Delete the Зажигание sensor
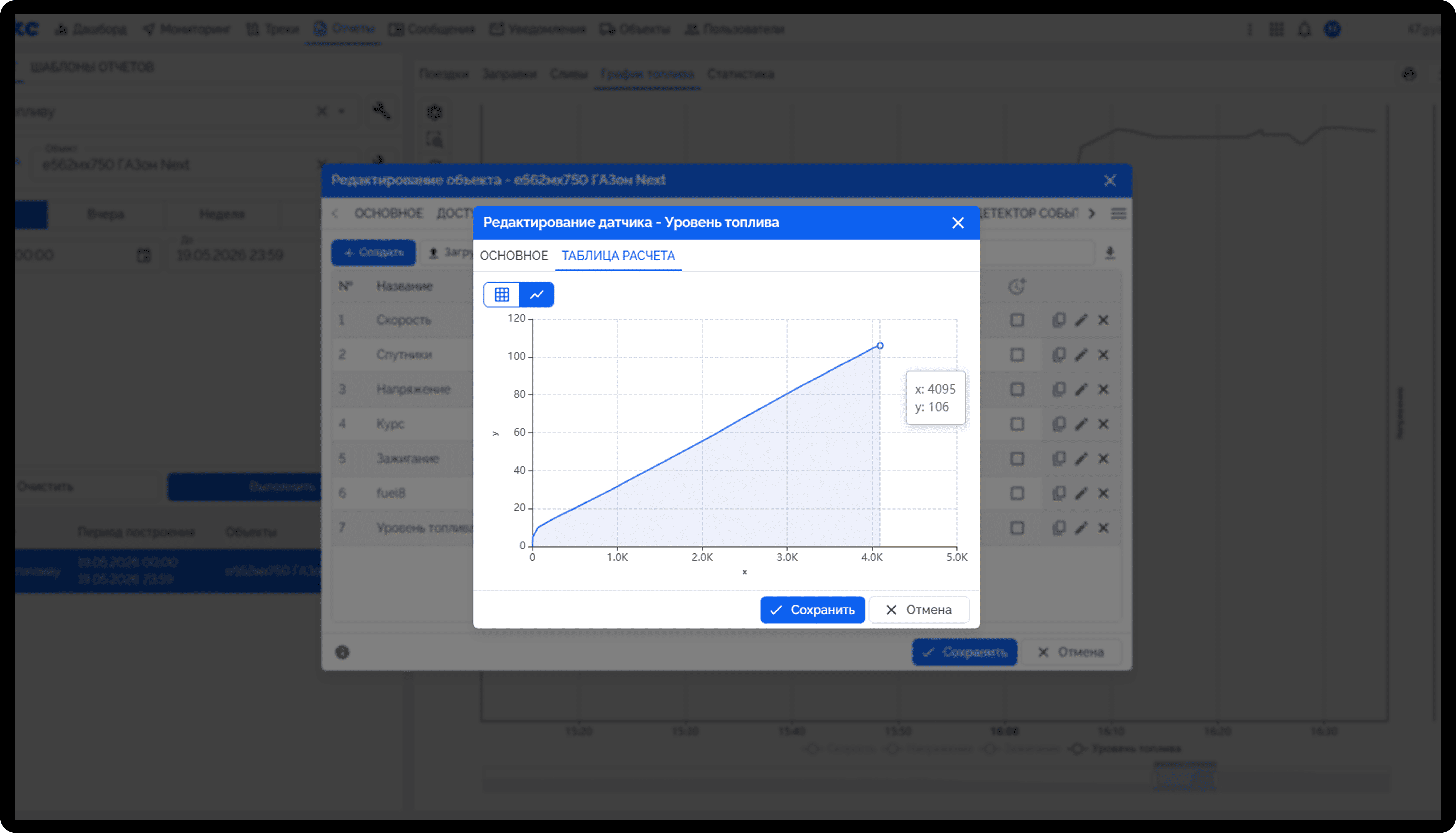Screen dimensions: 1456x833 (1103, 459)
